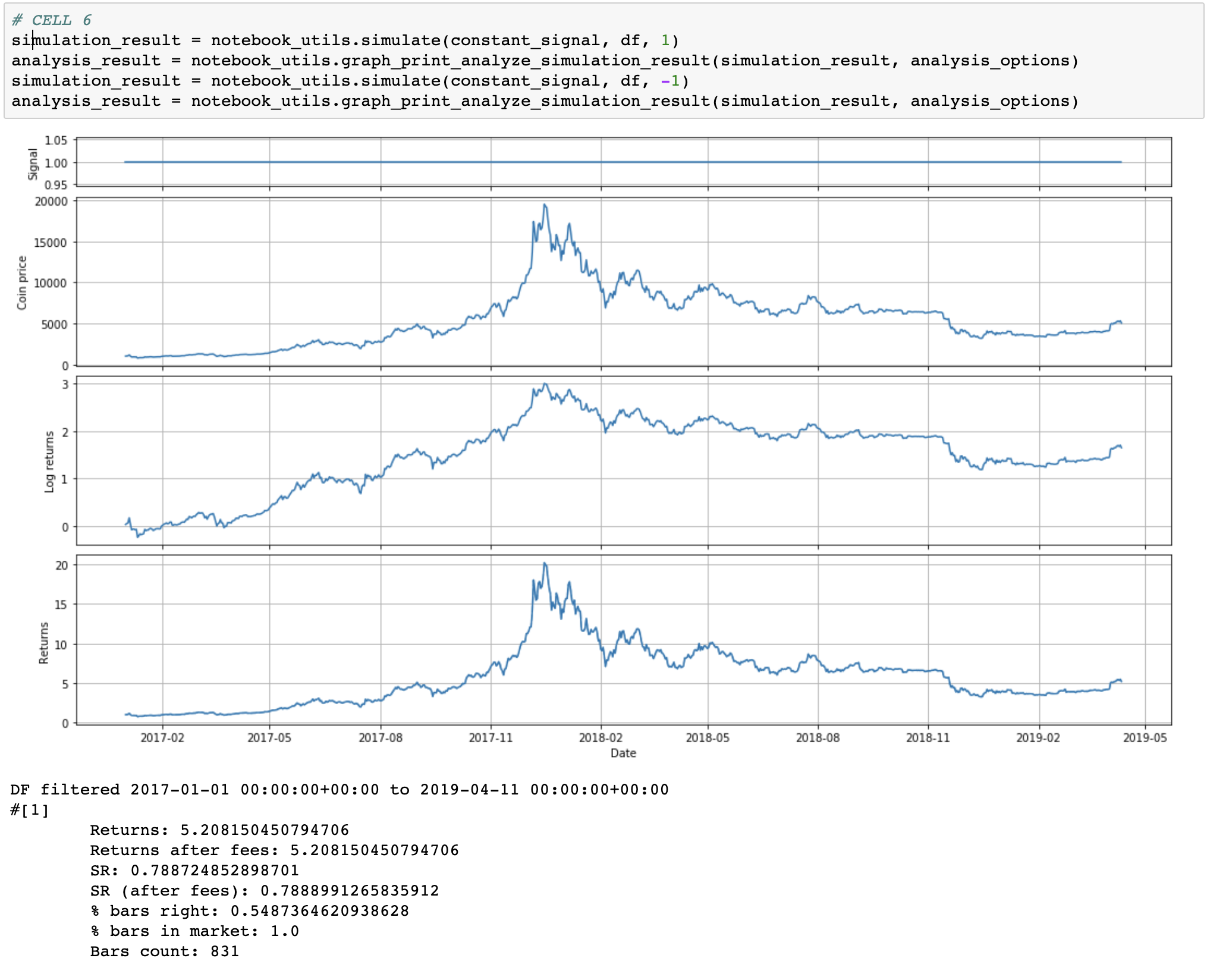This screenshot has height=980, width=1207.
Task: Click the first analysis_result assignment line
Action: click(x=544, y=61)
